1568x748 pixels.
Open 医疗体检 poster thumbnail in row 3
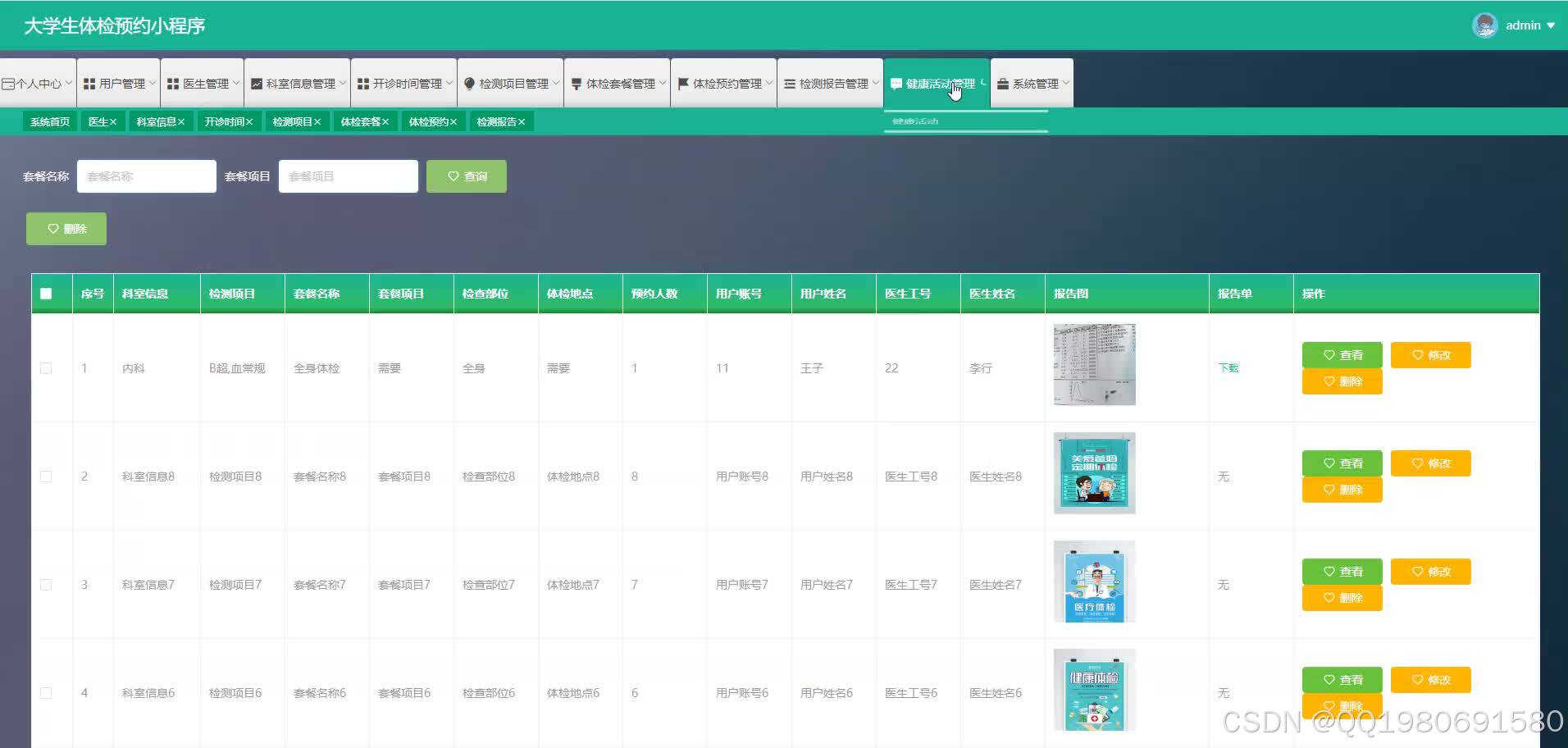1094,582
